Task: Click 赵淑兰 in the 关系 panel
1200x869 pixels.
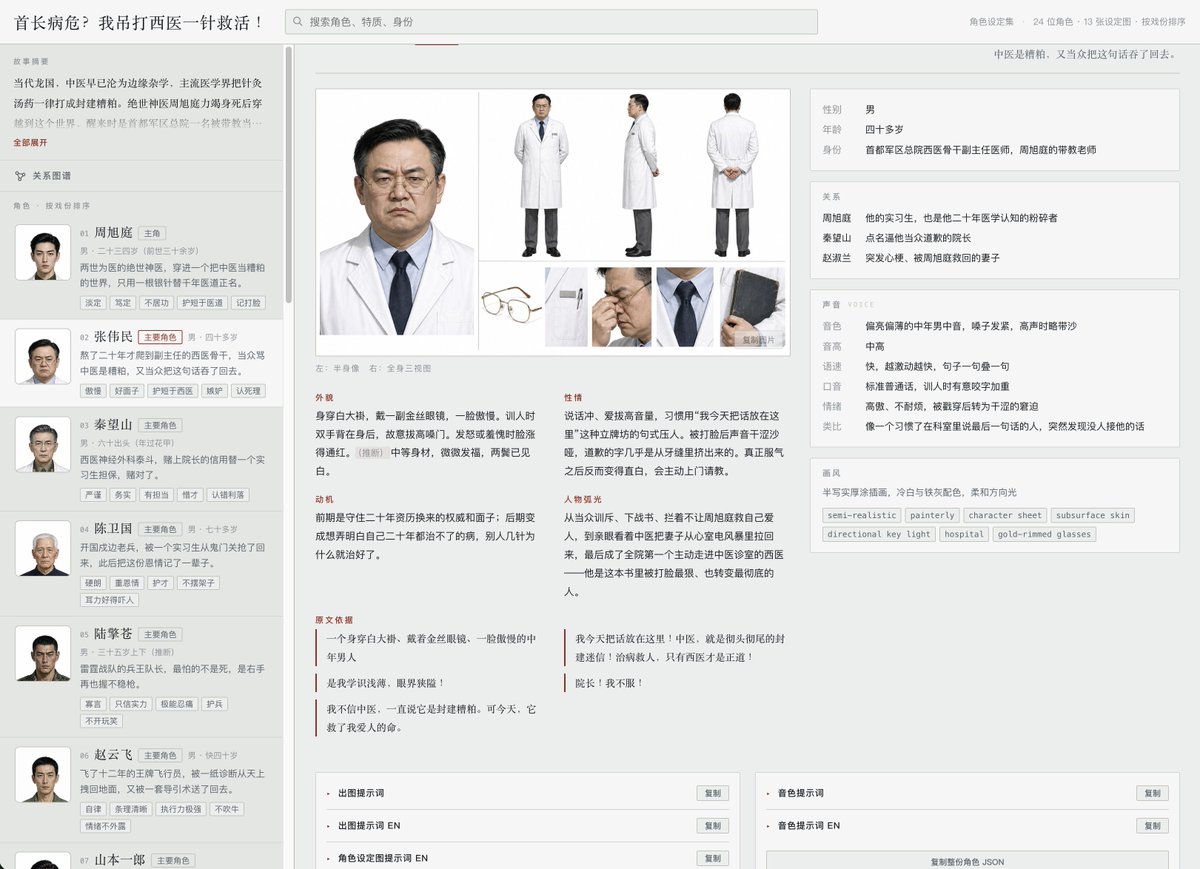Action: click(836, 258)
